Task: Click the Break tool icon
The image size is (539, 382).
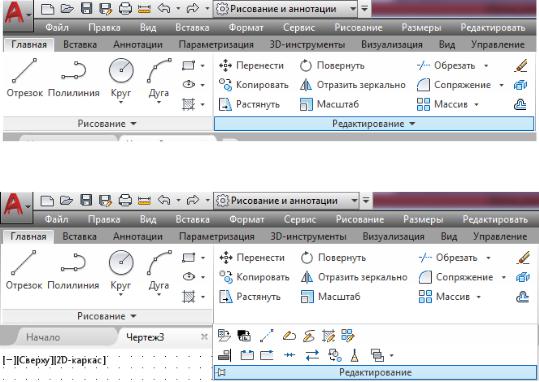Action: [x=247, y=355]
